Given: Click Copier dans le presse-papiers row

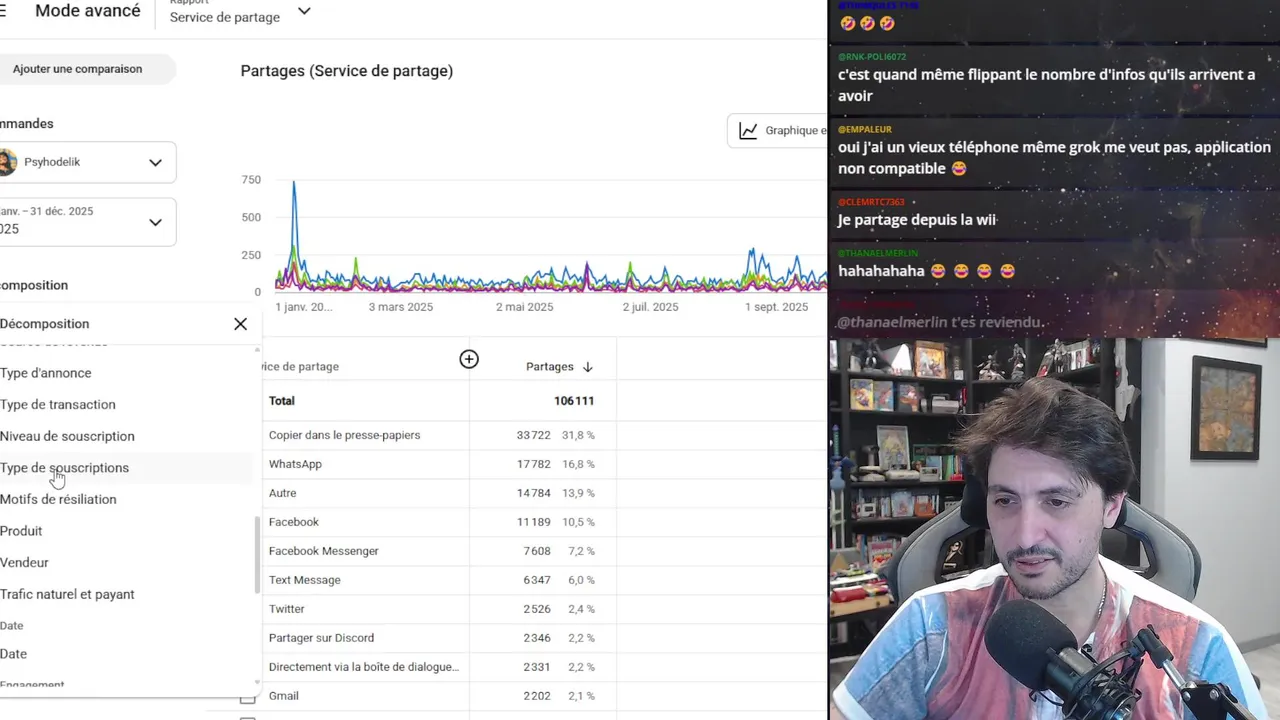Looking at the screenshot, I should pos(344,435).
